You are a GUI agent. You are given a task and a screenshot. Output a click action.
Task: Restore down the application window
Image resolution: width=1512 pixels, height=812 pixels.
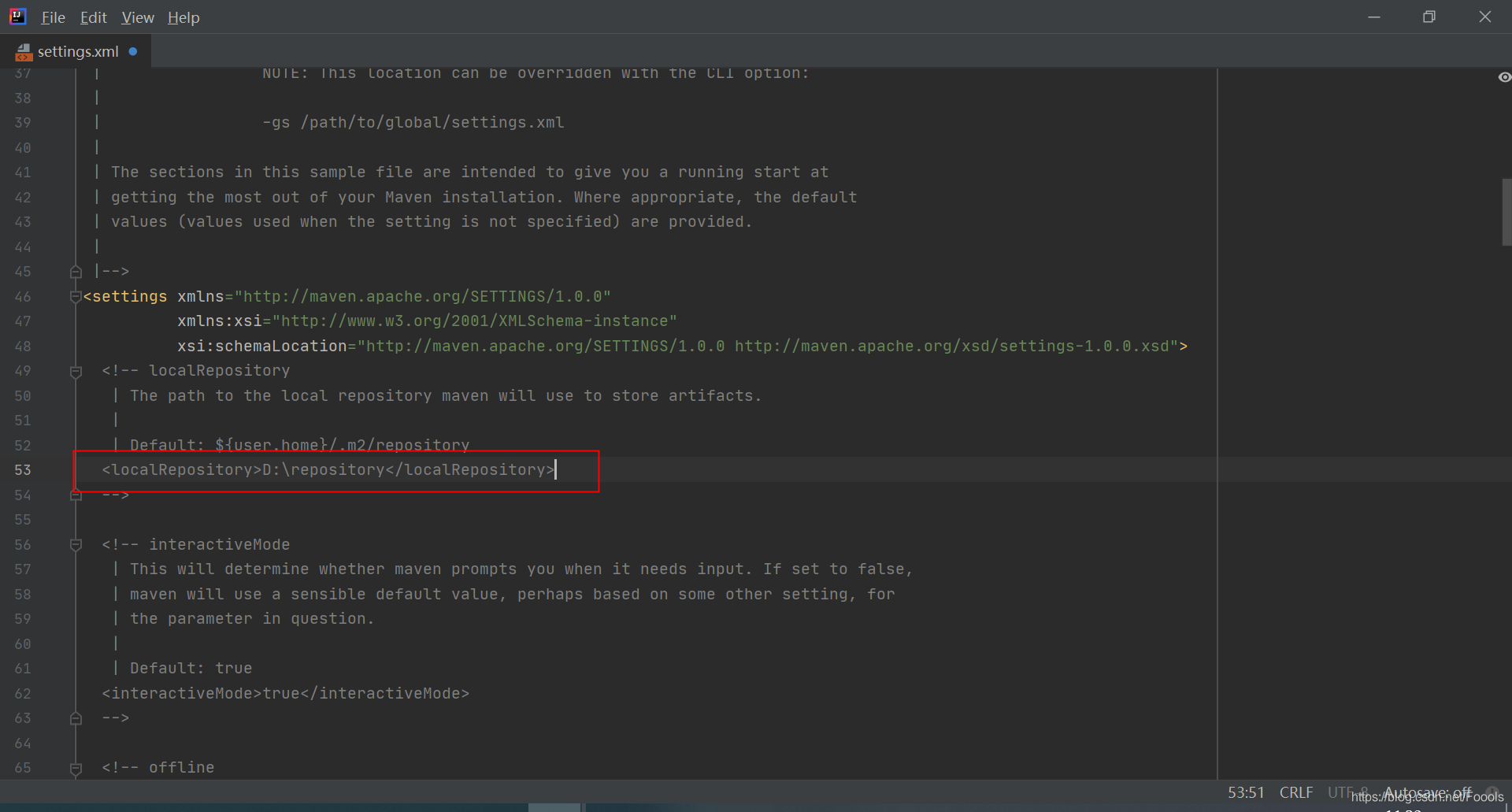[x=1429, y=17]
